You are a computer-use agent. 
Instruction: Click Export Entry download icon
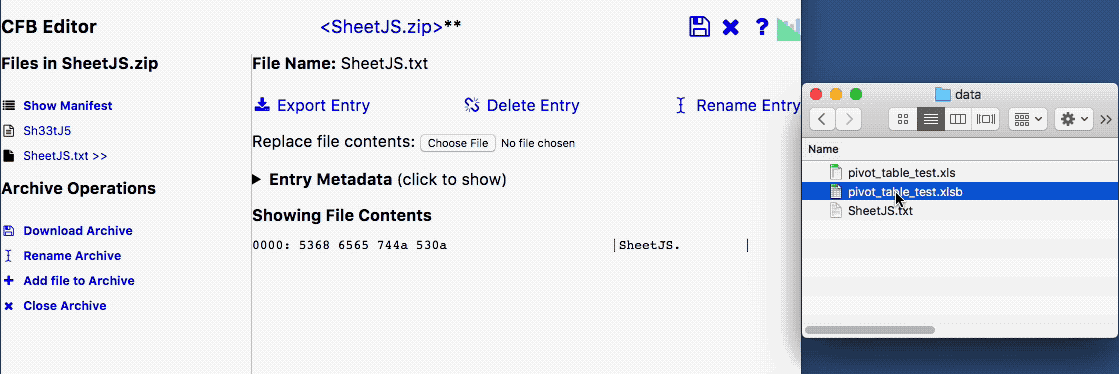262,105
